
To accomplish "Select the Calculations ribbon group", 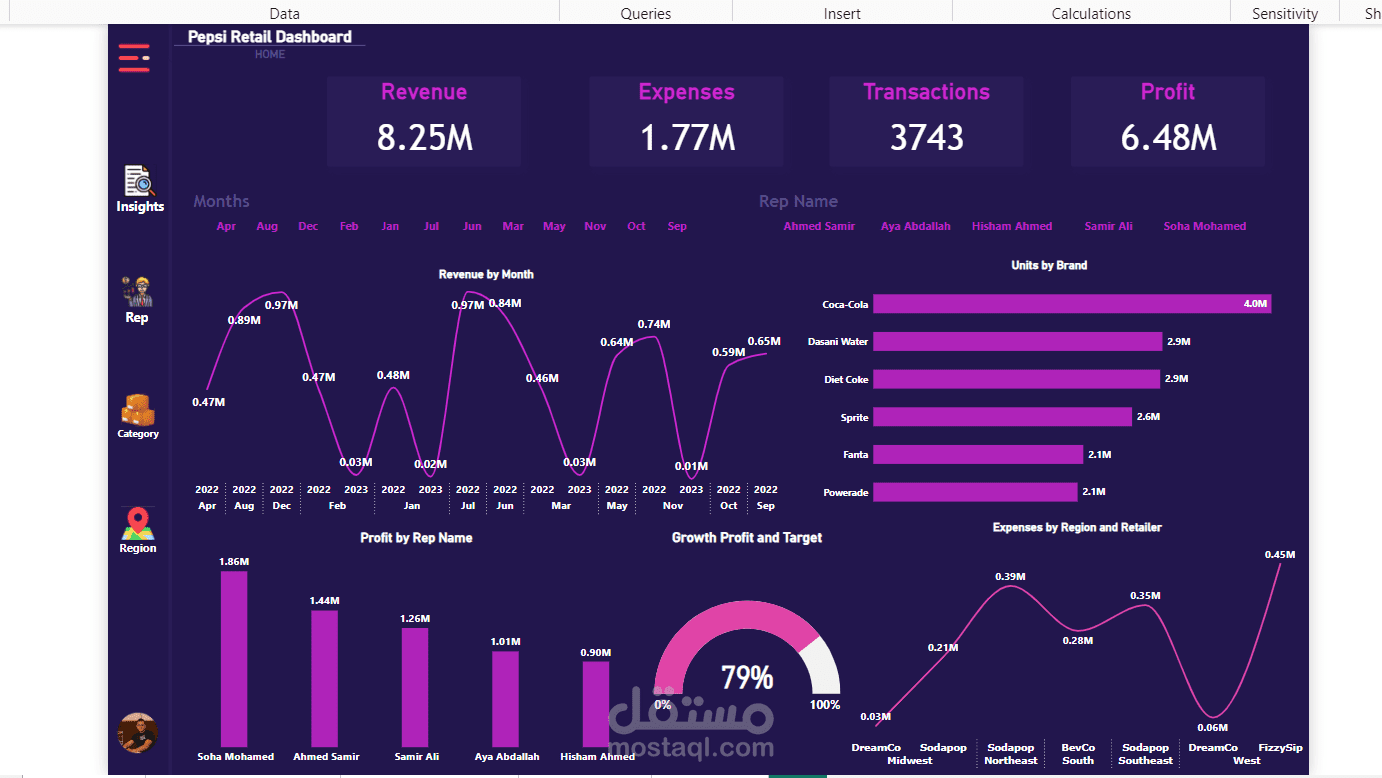I will pos(1091,13).
